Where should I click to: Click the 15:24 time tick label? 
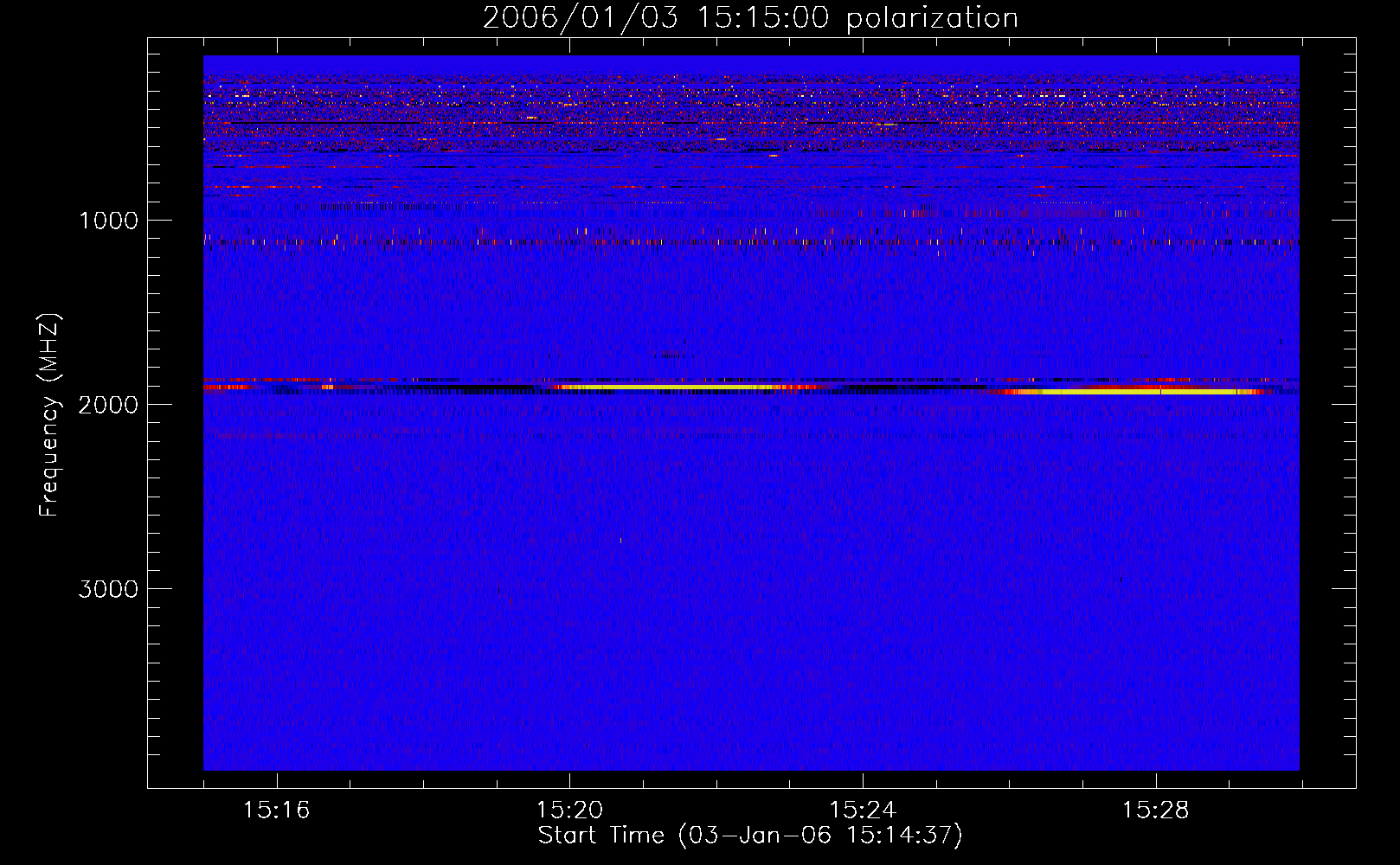[x=863, y=811]
